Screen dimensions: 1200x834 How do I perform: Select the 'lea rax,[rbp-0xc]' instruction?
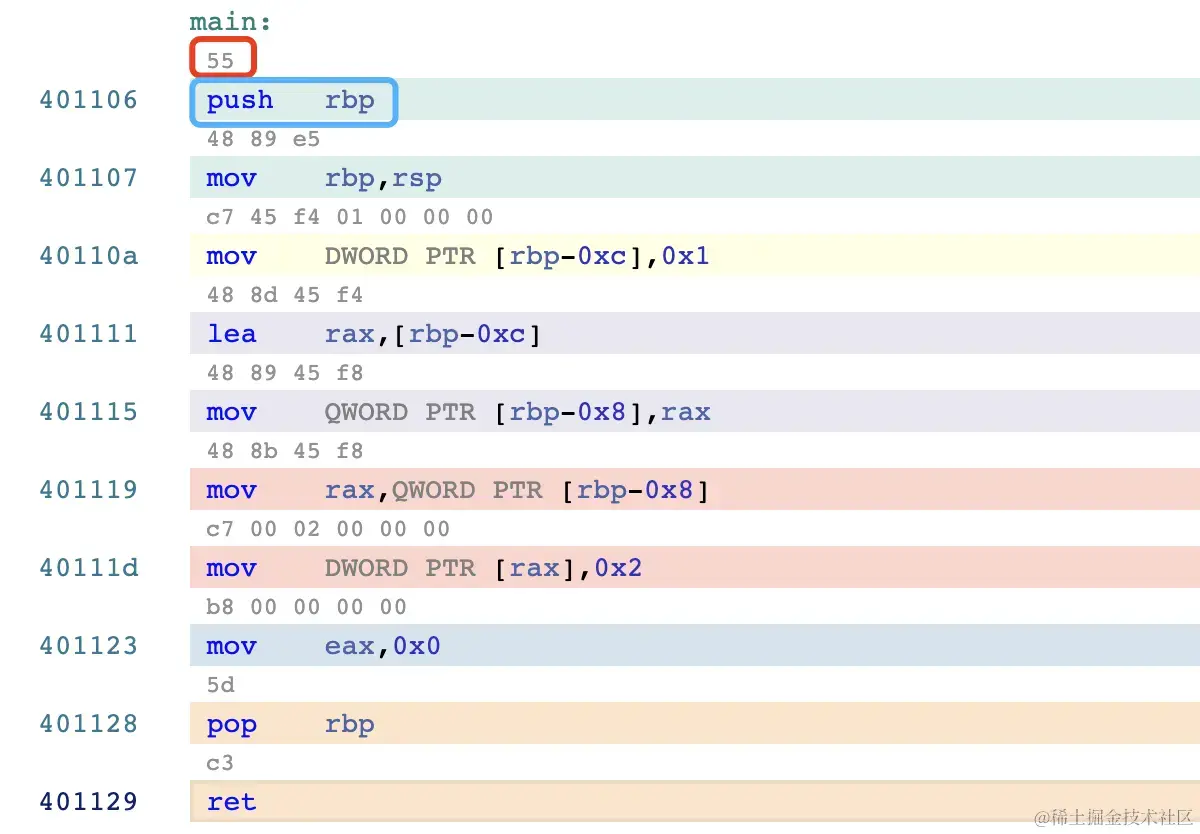pos(374,334)
